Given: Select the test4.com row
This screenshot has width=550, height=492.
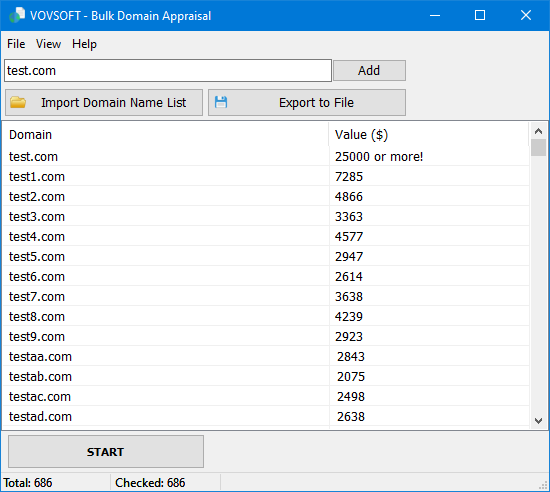Looking at the screenshot, I should coord(266,236).
